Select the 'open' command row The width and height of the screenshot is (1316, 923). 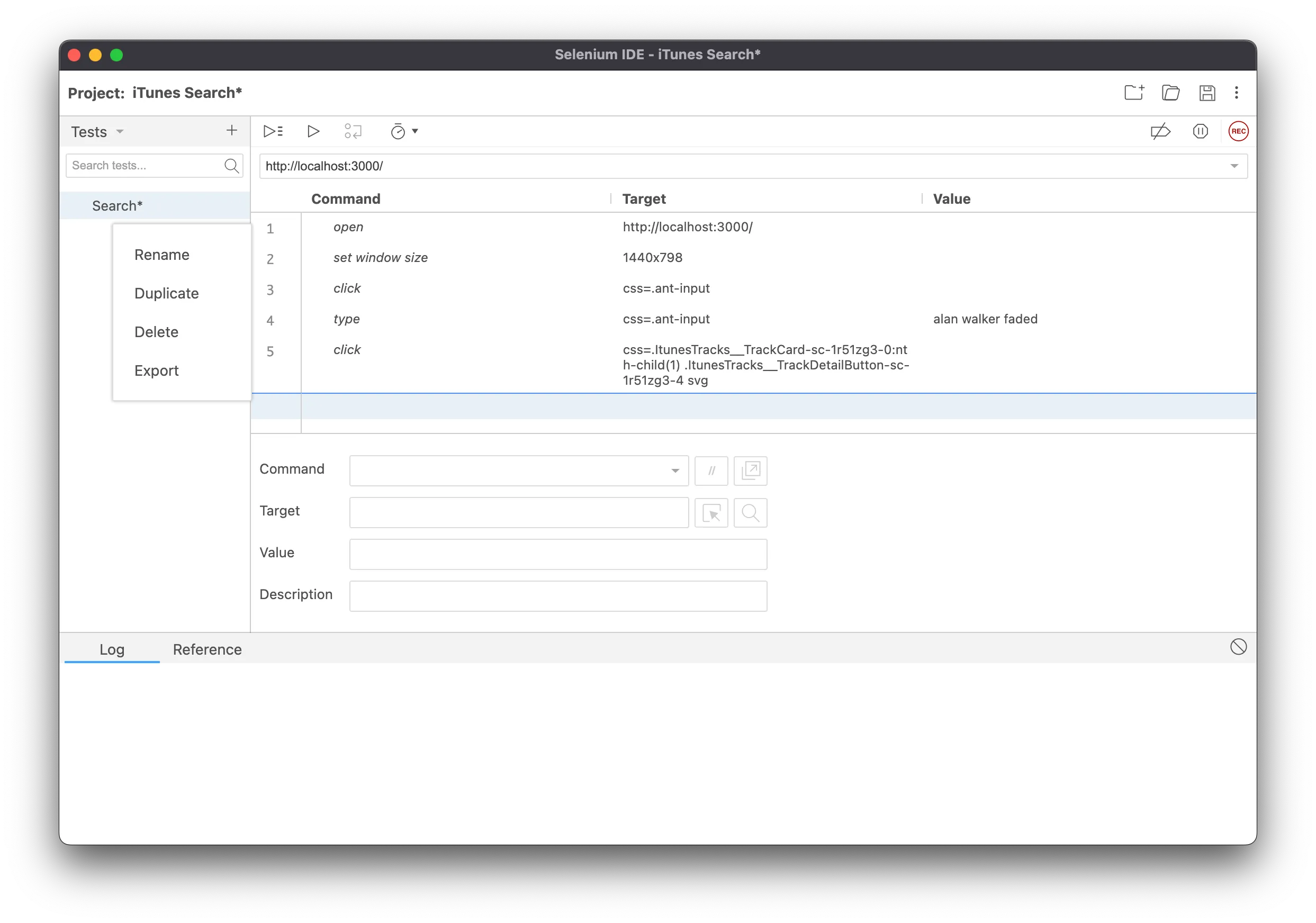753,228
